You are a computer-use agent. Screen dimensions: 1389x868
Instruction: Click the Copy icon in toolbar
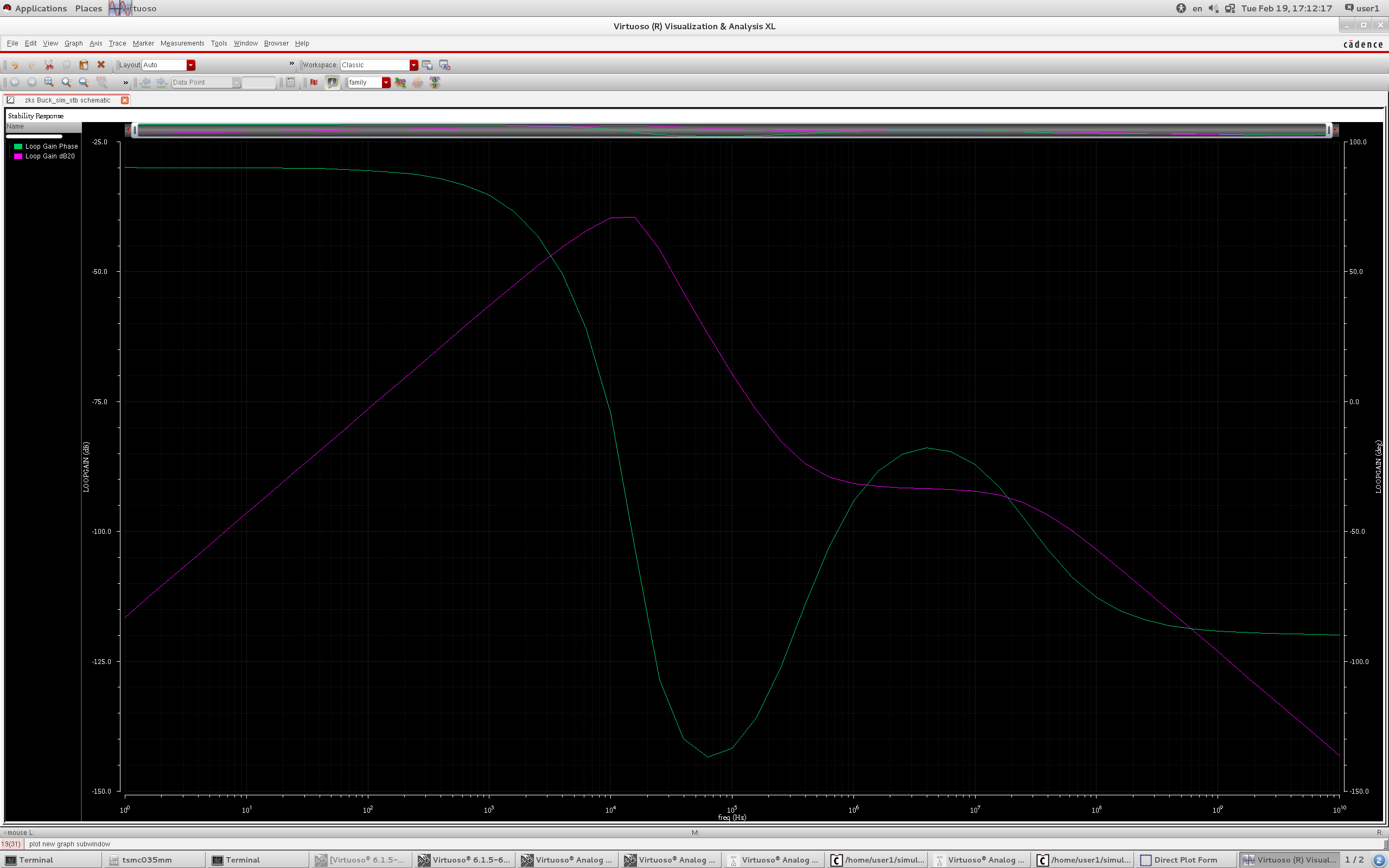pos(67,65)
